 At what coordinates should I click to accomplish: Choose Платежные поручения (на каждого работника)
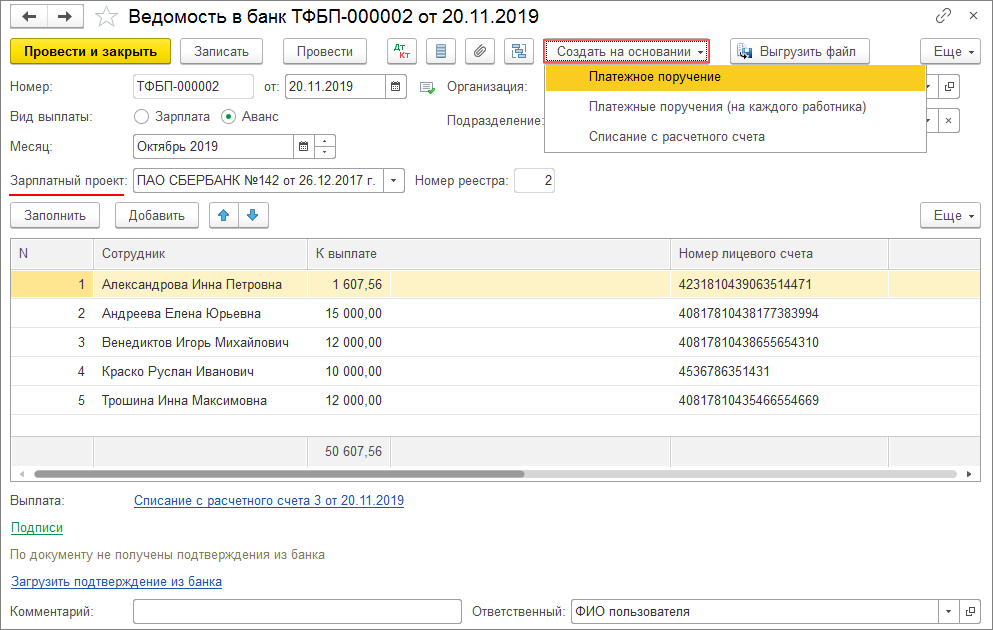click(735, 107)
